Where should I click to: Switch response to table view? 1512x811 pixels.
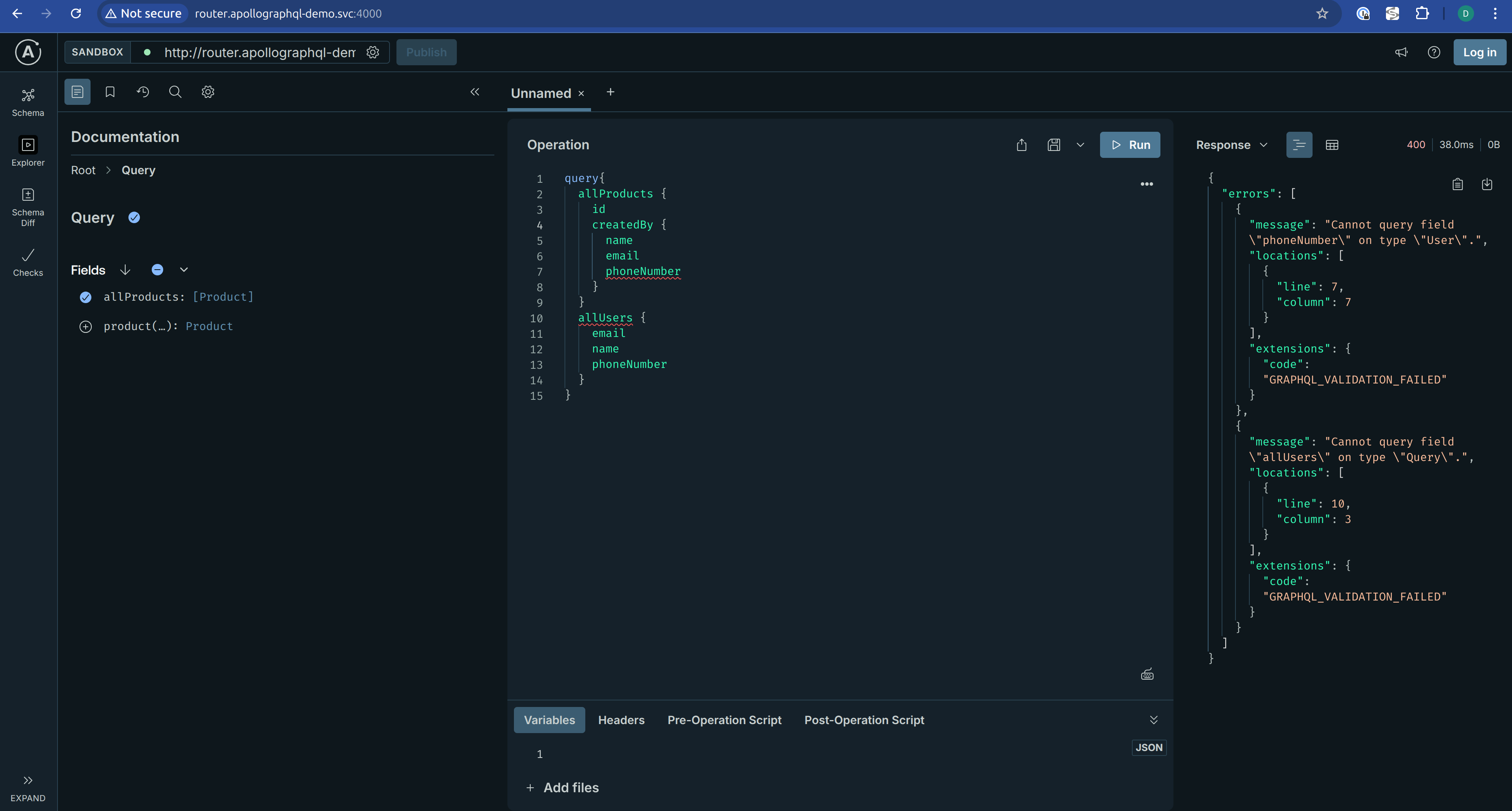pyautogui.click(x=1332, y=145)
